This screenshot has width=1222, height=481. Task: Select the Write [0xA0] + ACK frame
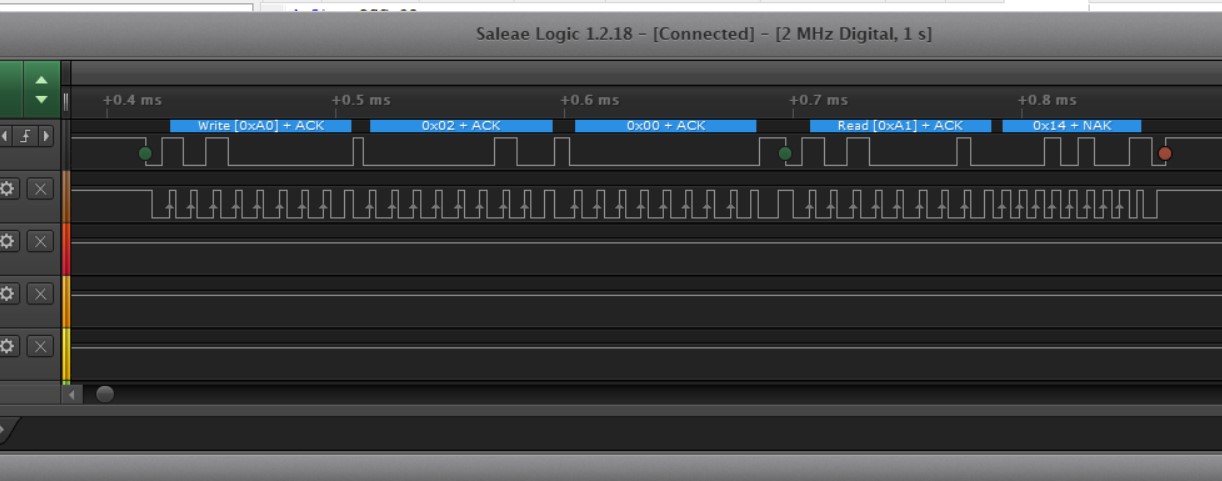[x=260, y=126]
